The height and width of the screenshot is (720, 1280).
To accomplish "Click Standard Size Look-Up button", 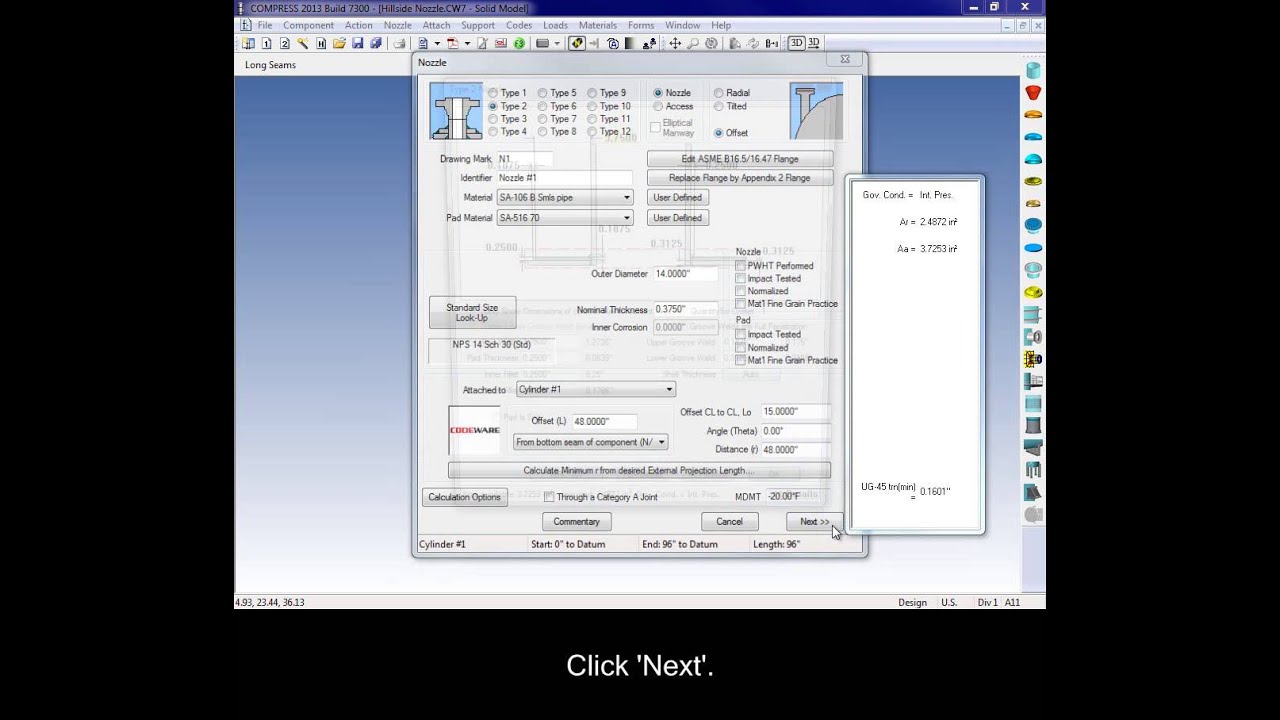I will [x=472, y=313].
